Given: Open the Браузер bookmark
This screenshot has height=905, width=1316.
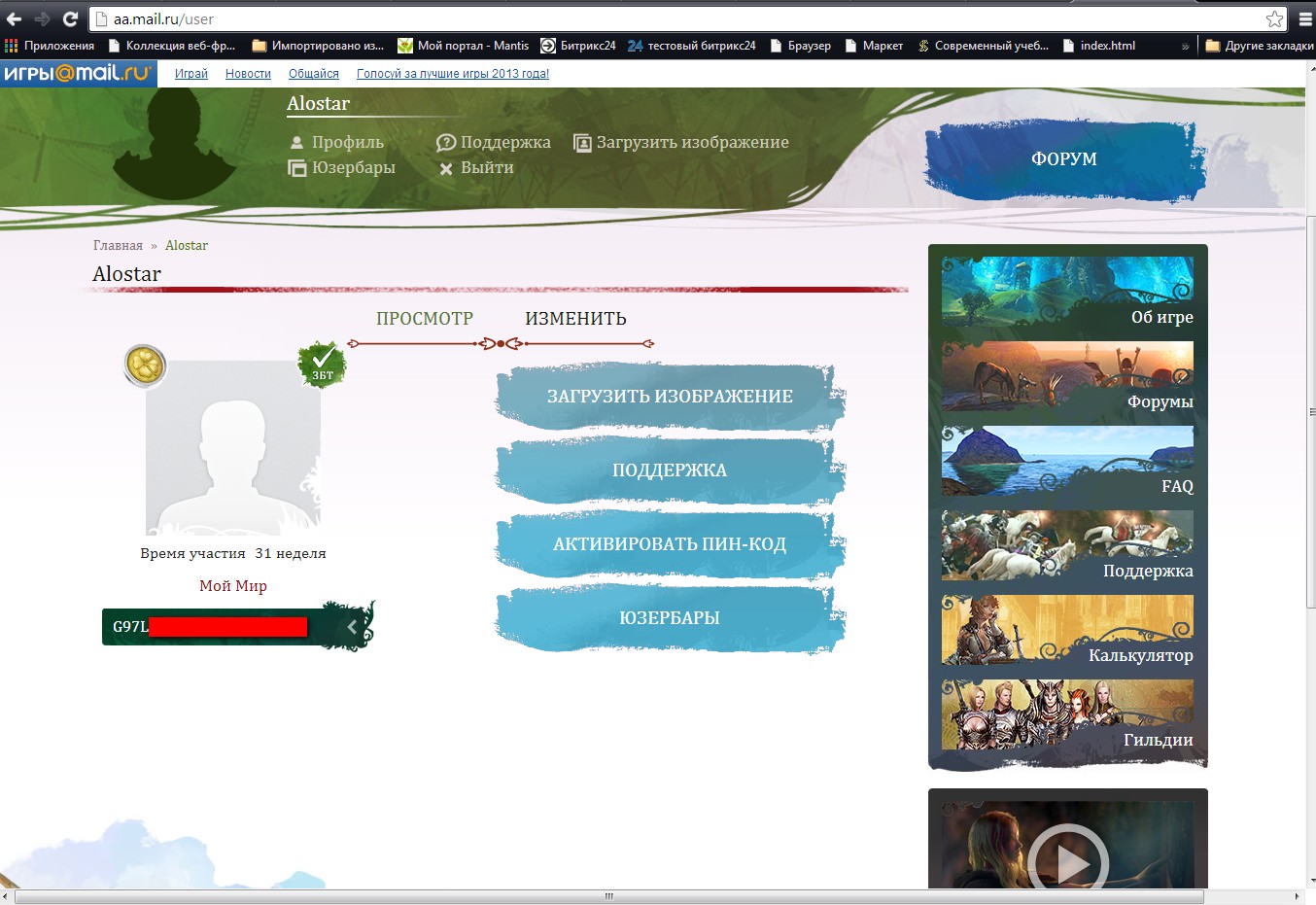Looking at the screenshot, I should [801, 46].
